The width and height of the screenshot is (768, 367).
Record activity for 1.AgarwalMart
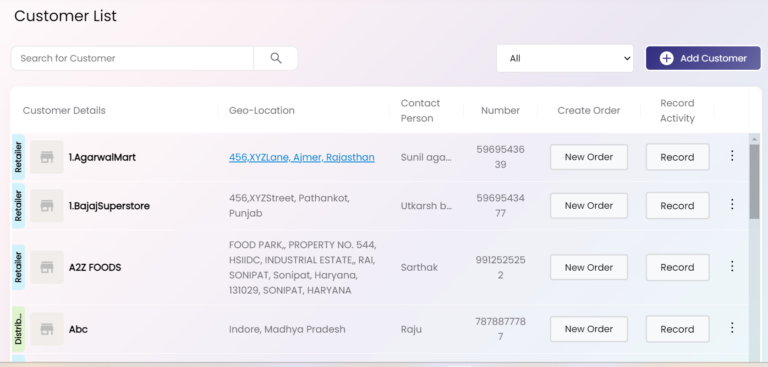tap(677, 157)
